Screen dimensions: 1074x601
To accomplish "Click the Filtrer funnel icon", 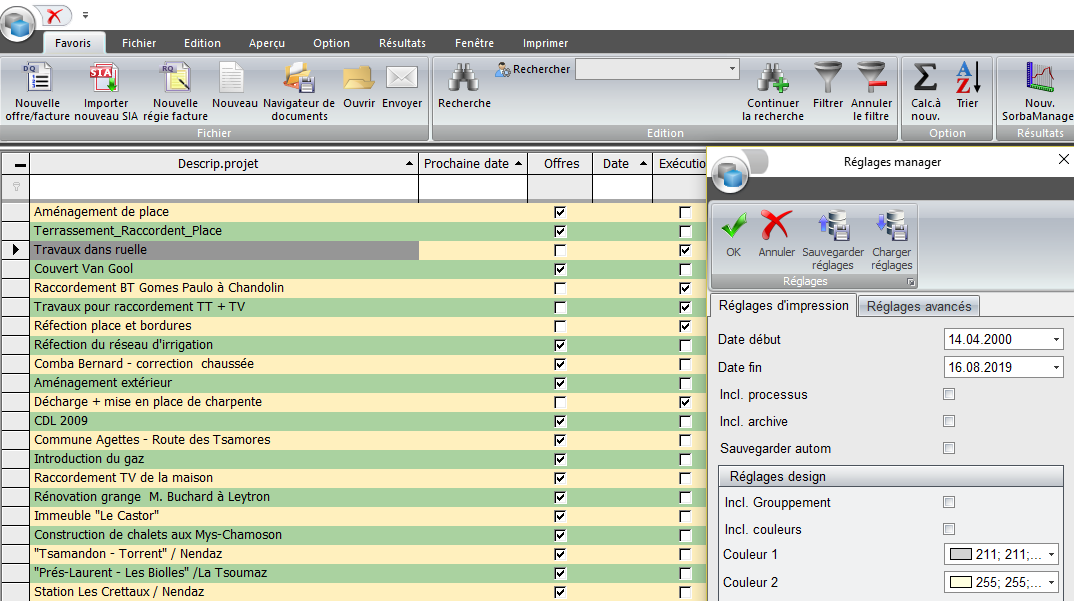I will click(827, 77).
